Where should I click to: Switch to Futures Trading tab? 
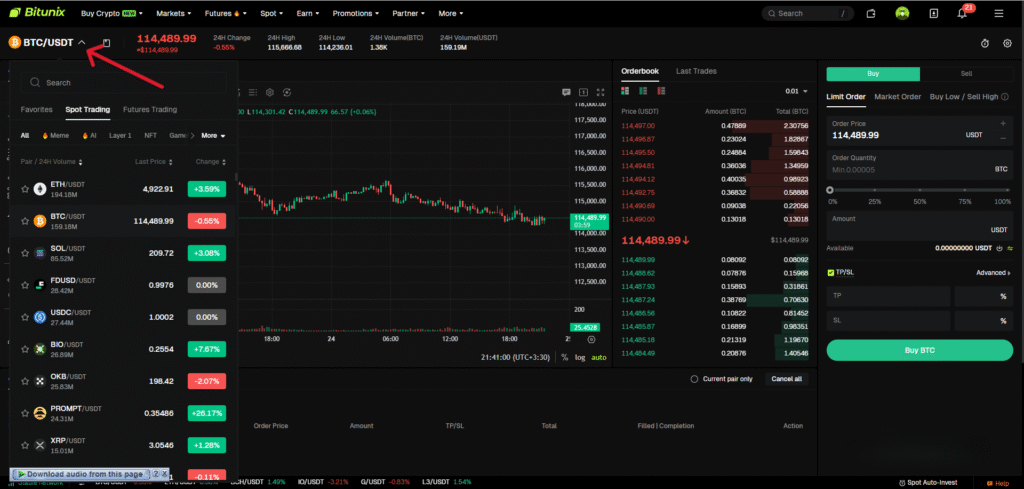point(150,109)
